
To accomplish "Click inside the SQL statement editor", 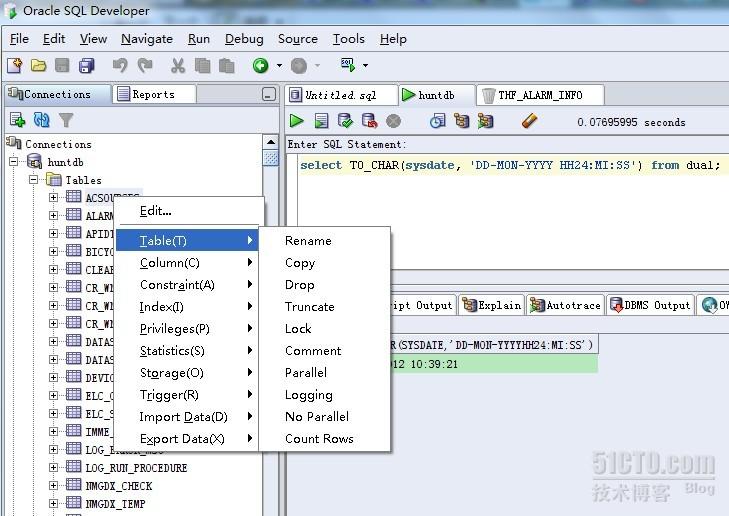I will click(511, 212).
